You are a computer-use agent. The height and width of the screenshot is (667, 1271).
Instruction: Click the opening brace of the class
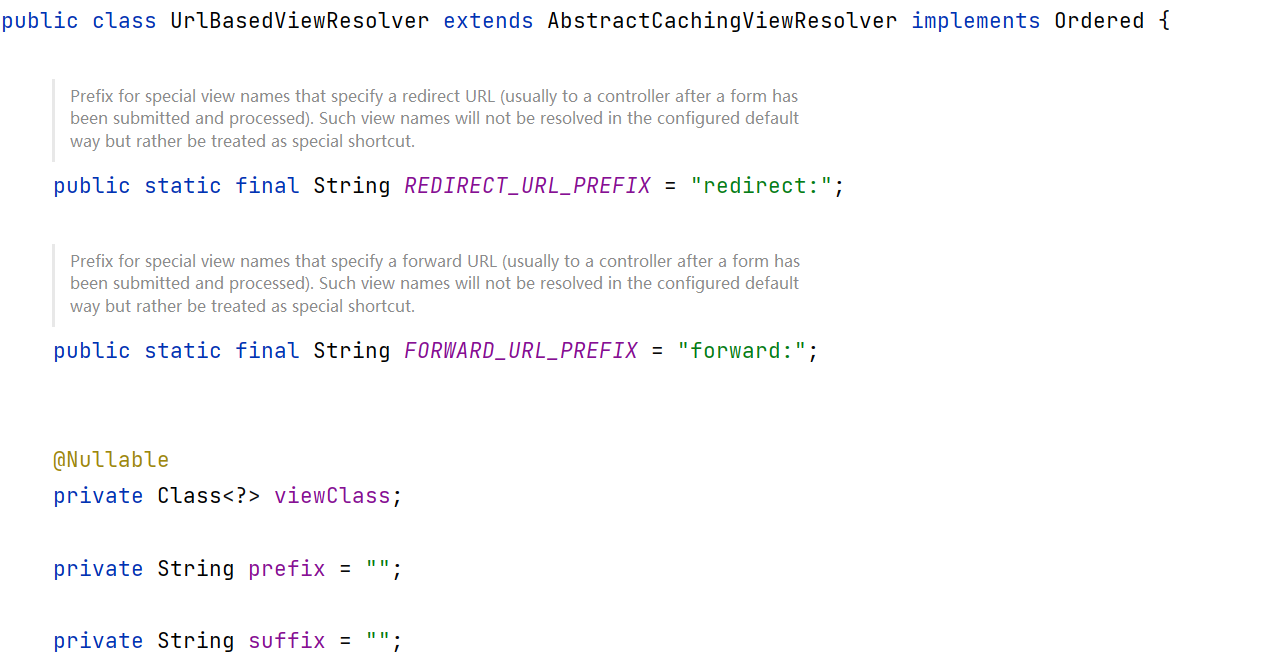(x=1164, y=21)
